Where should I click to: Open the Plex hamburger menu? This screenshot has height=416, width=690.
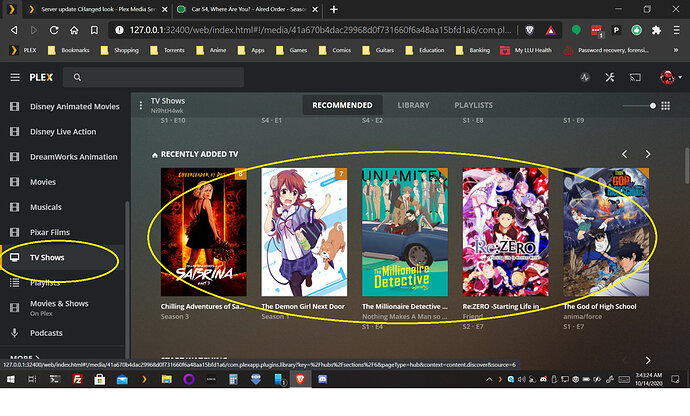(x=15, y=77)
